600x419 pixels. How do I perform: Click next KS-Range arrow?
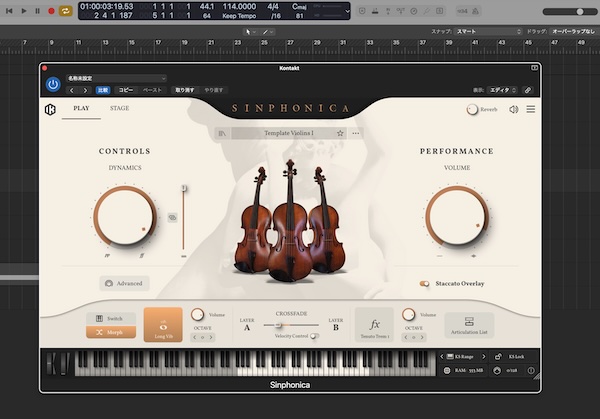[x=484, y=357]
